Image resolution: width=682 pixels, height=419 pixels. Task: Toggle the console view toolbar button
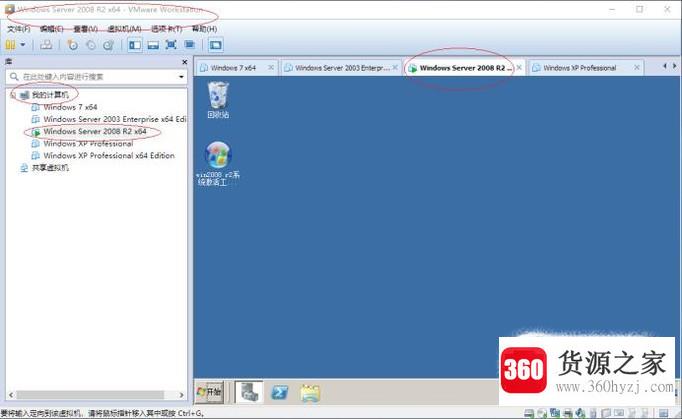tap(215, 45)
